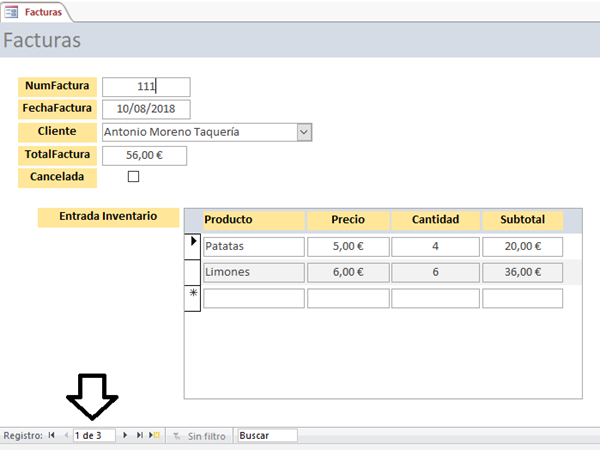The image size is (600, 450).
Task: Create new blank record icon
Action: click(155, 436)
